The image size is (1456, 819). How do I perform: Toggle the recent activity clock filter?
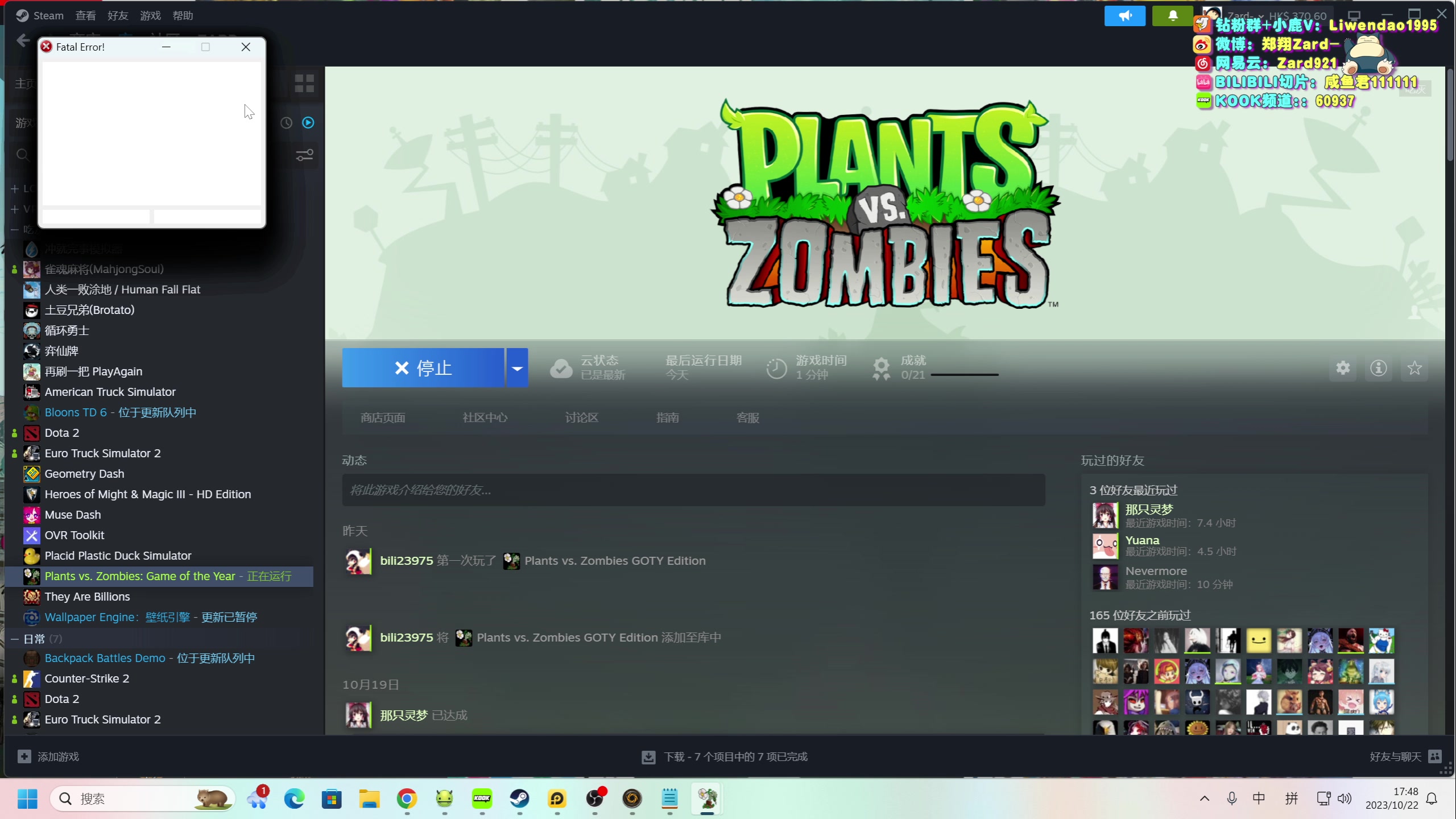(x=286, y=123)
